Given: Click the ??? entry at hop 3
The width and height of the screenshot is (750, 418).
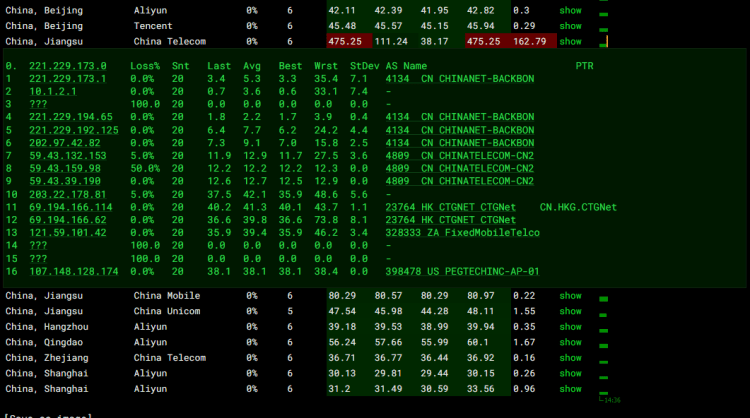Looking at the screenshot, I should 38,104.
